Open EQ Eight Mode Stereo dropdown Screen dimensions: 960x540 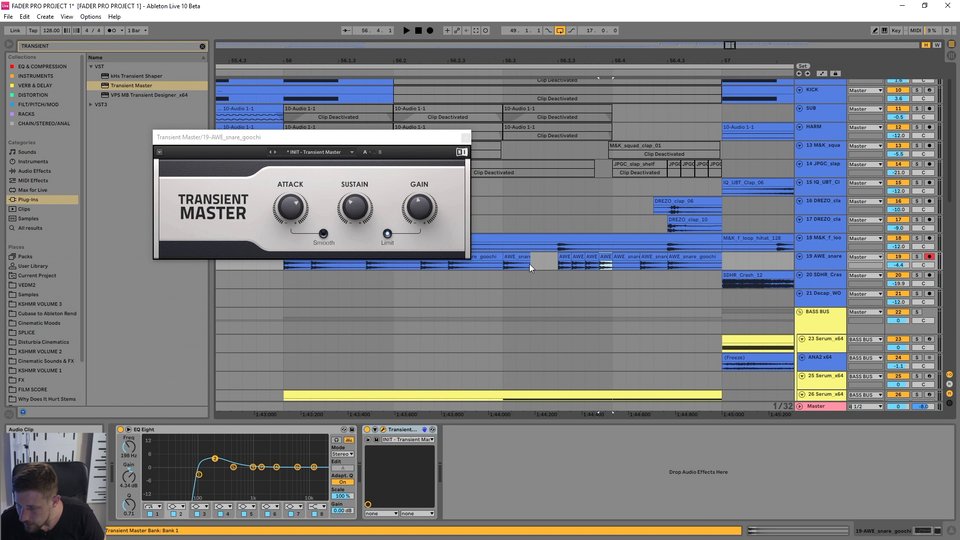pos(343,454)
